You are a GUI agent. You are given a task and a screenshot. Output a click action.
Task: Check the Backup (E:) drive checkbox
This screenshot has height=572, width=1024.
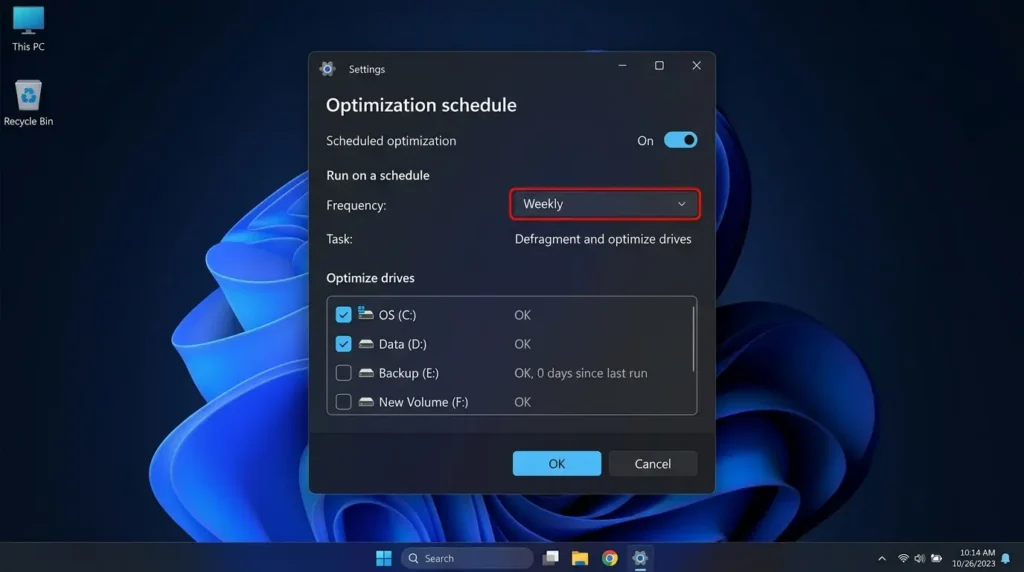[344, 373]
